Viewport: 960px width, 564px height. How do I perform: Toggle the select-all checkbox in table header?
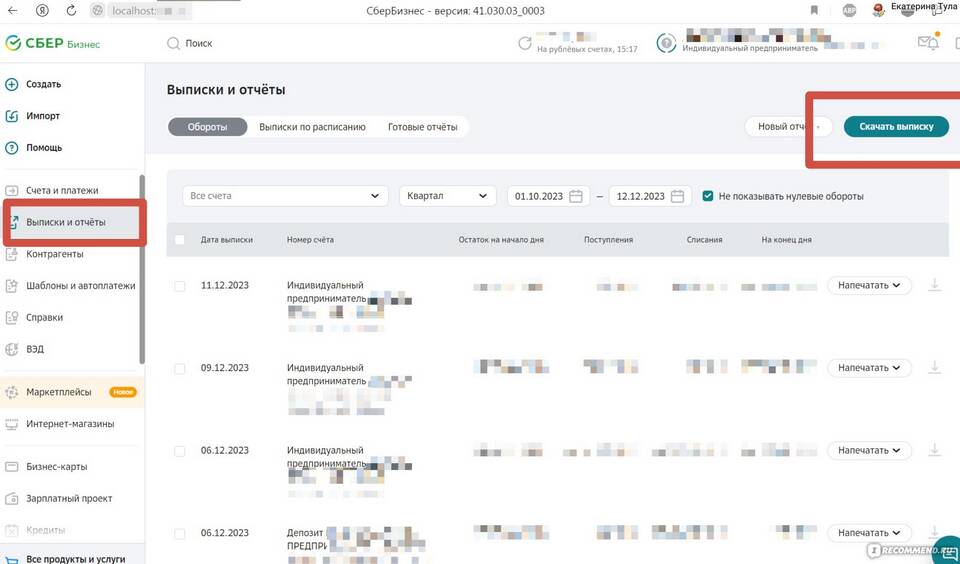180,240
